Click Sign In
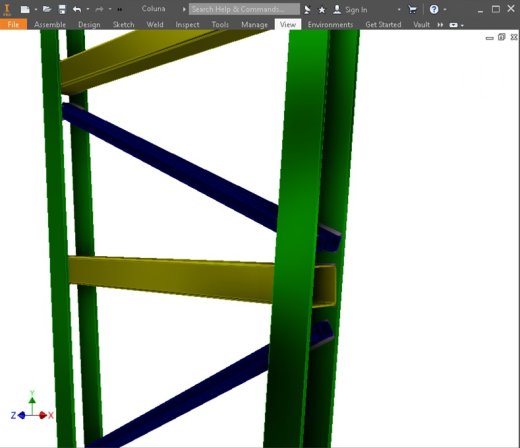 click(x=356, y=10)
